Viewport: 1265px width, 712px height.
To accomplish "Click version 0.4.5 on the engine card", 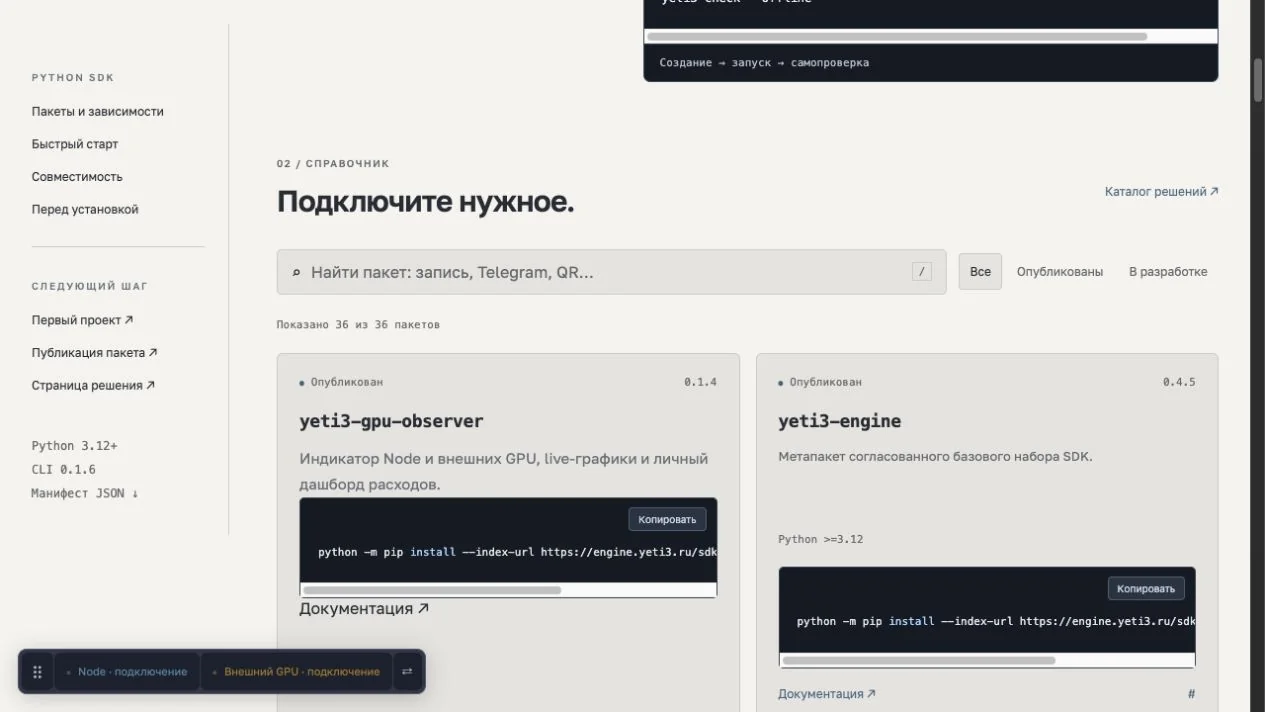I will [x=1179, y=382].
